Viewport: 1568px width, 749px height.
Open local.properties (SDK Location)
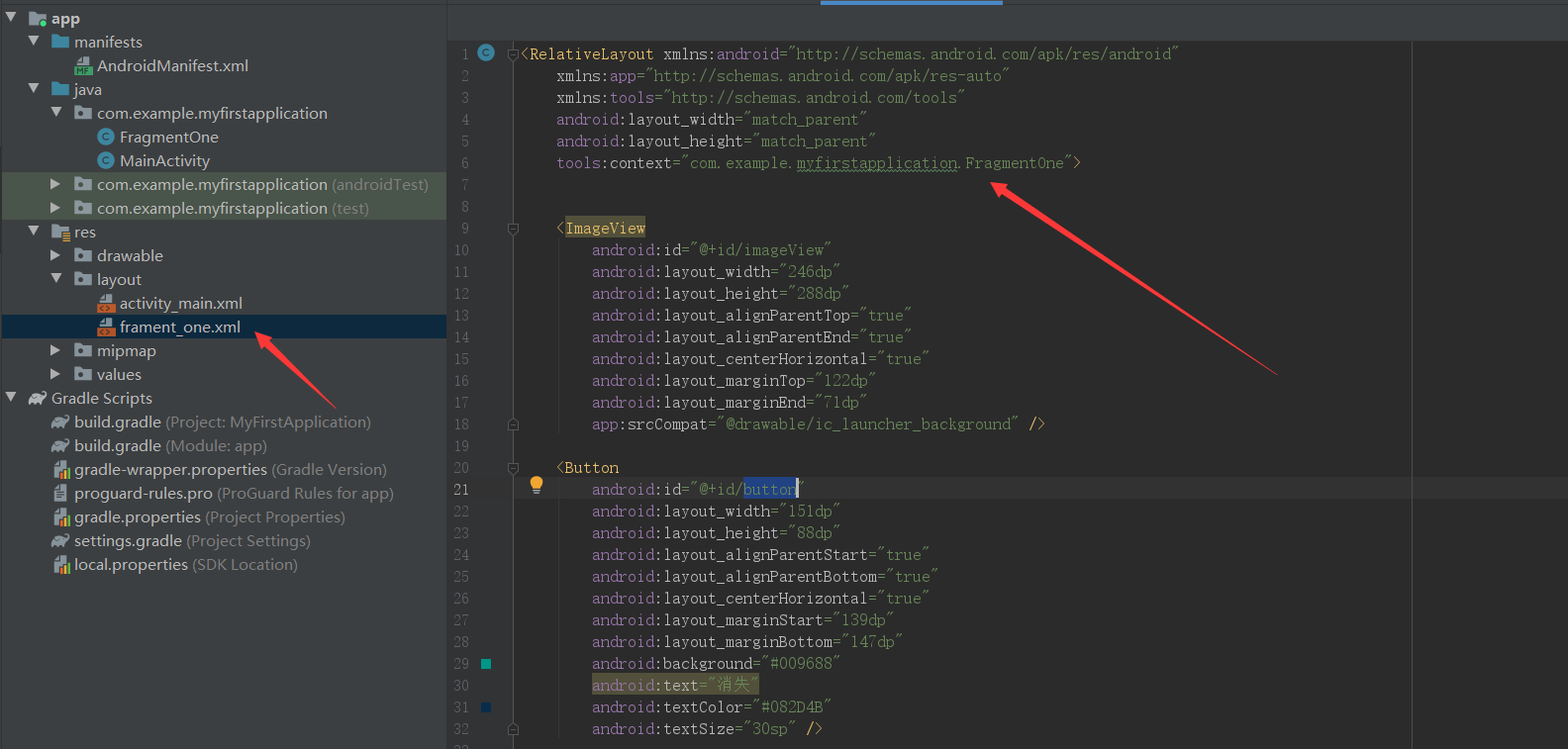tap(186, 565)
